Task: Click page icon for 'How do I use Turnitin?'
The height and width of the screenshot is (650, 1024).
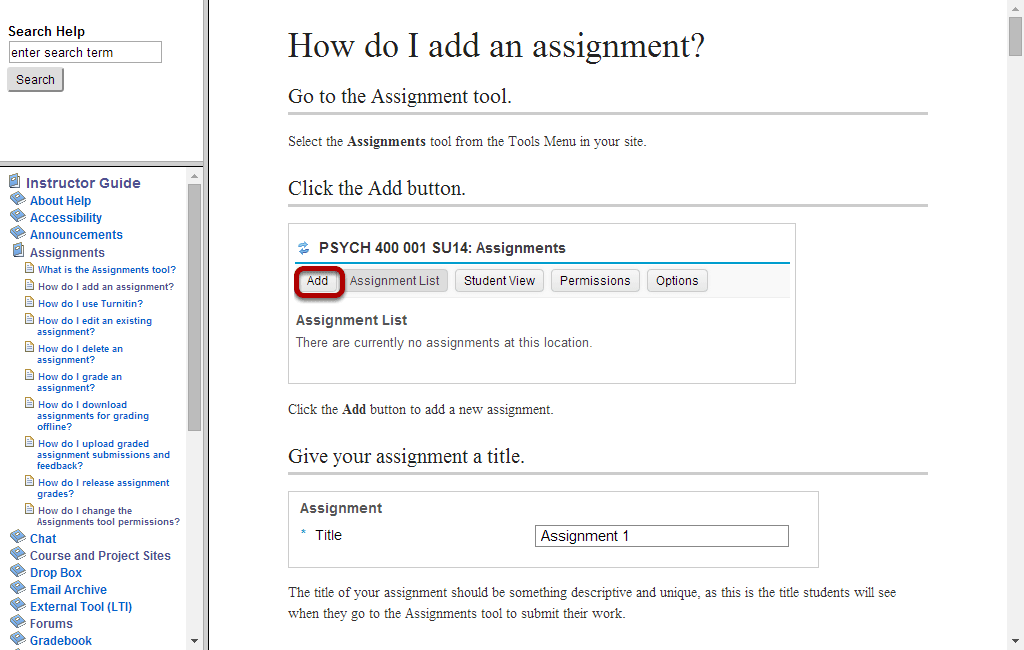Action: (x=29, y=302)
